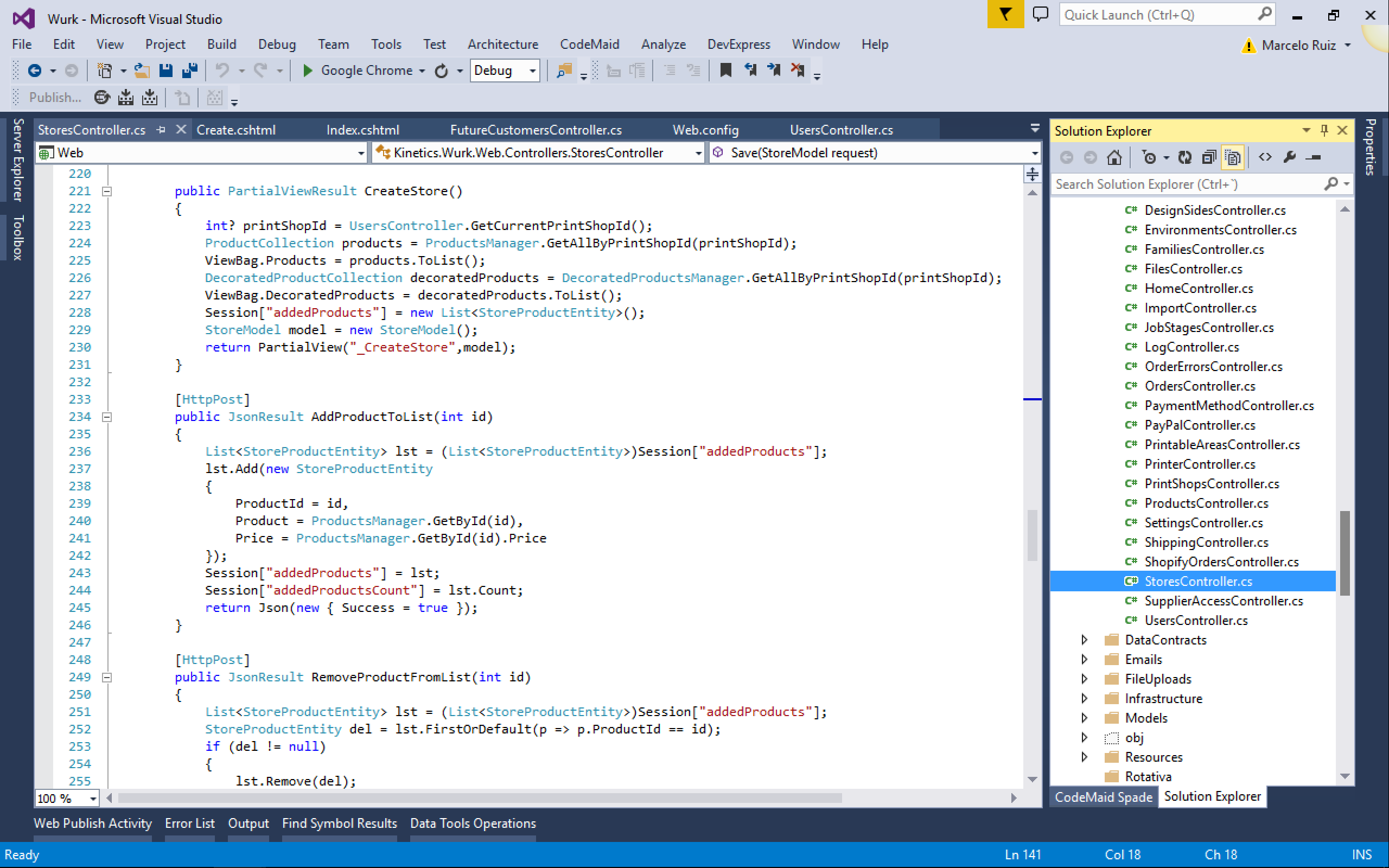Image resolution: width=1389 pixels, height=868 pixels.
Task: Collapse All items in Solution Explorer
Action: point(1209,157)
